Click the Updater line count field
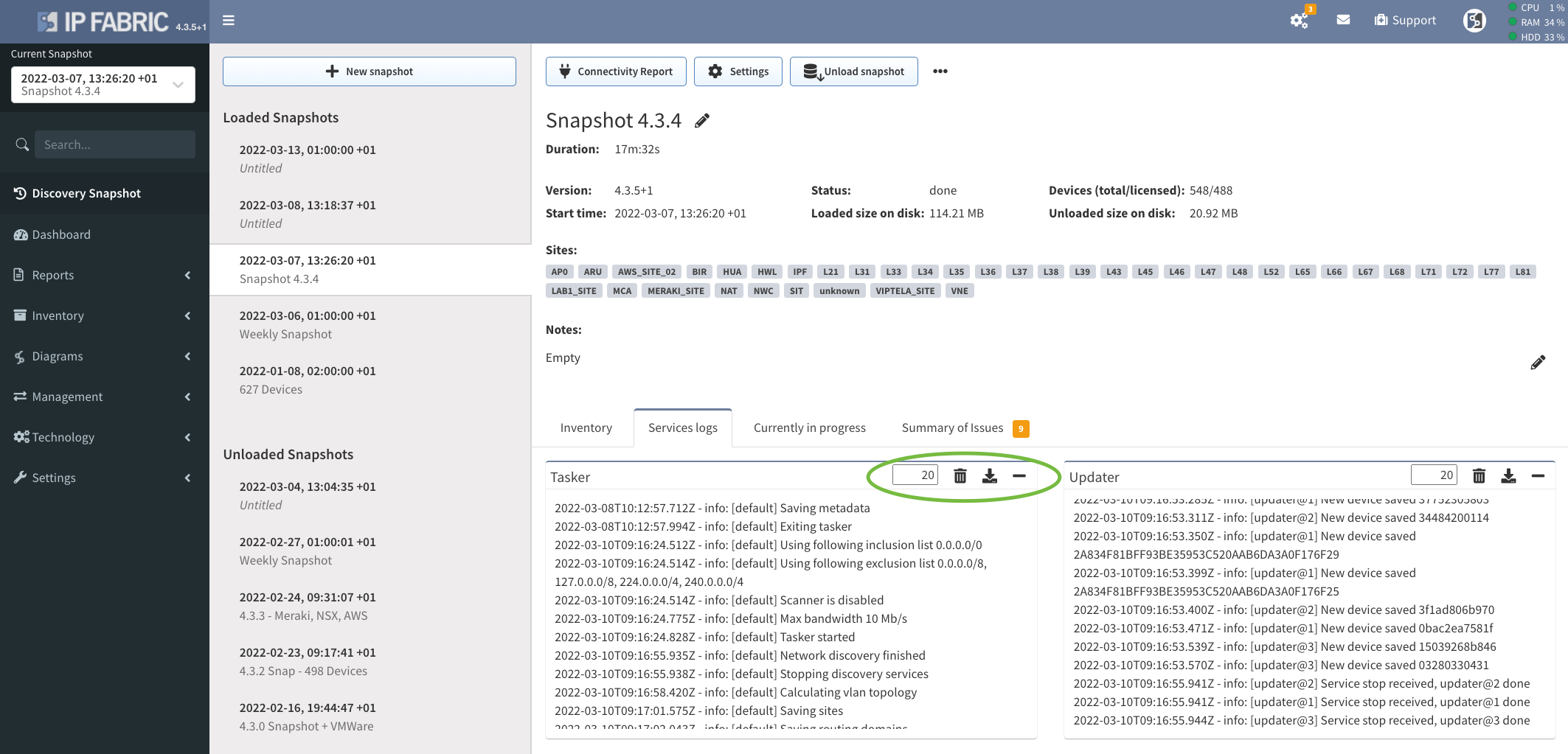Viewport: 1568px width, 754px height. click(x=1434, y=475)
